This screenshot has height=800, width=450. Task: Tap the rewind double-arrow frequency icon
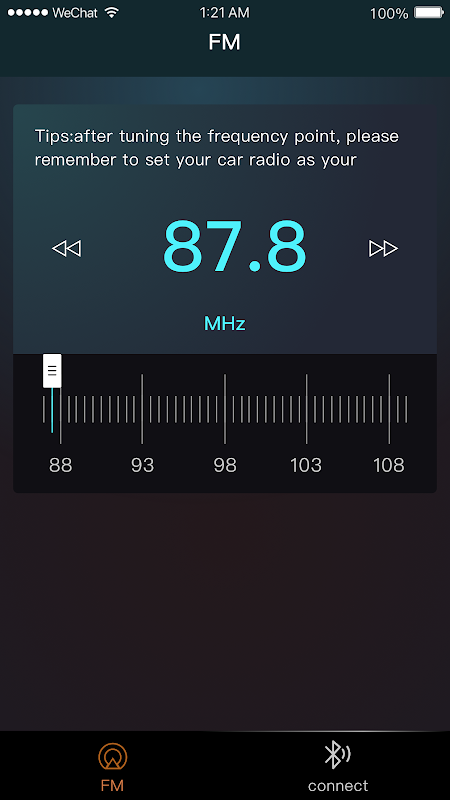click(x=66, y=249)
